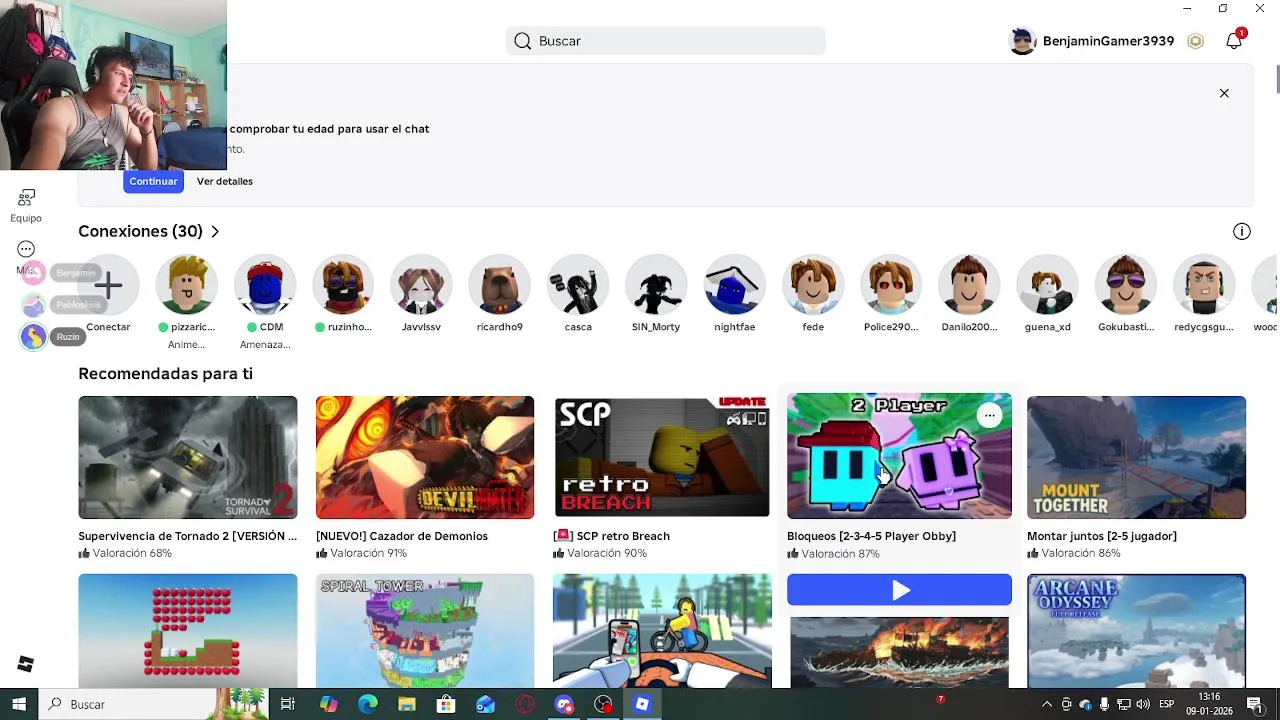Image resolution: width=1280 pixels, height=720 pixels.
Task: Open SCP retro Breach title
Action: pyautogui.click(x=611, y=536)
